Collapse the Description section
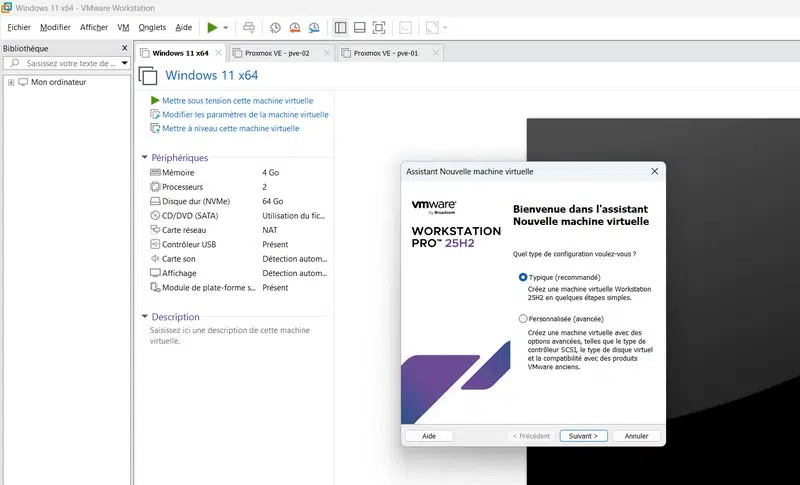Viewport: 800px width, 485px height. point(144,317)
